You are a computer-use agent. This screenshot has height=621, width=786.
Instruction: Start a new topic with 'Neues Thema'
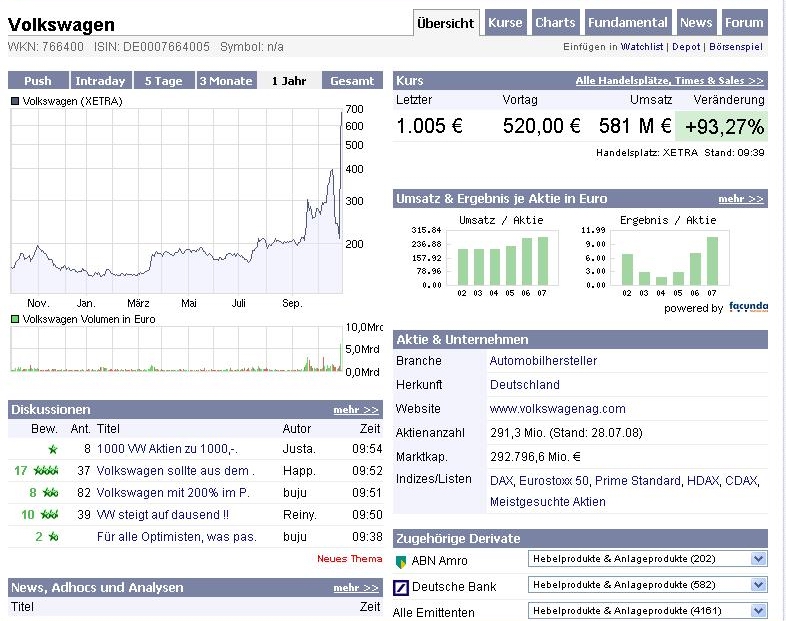[x=349, y=558]
